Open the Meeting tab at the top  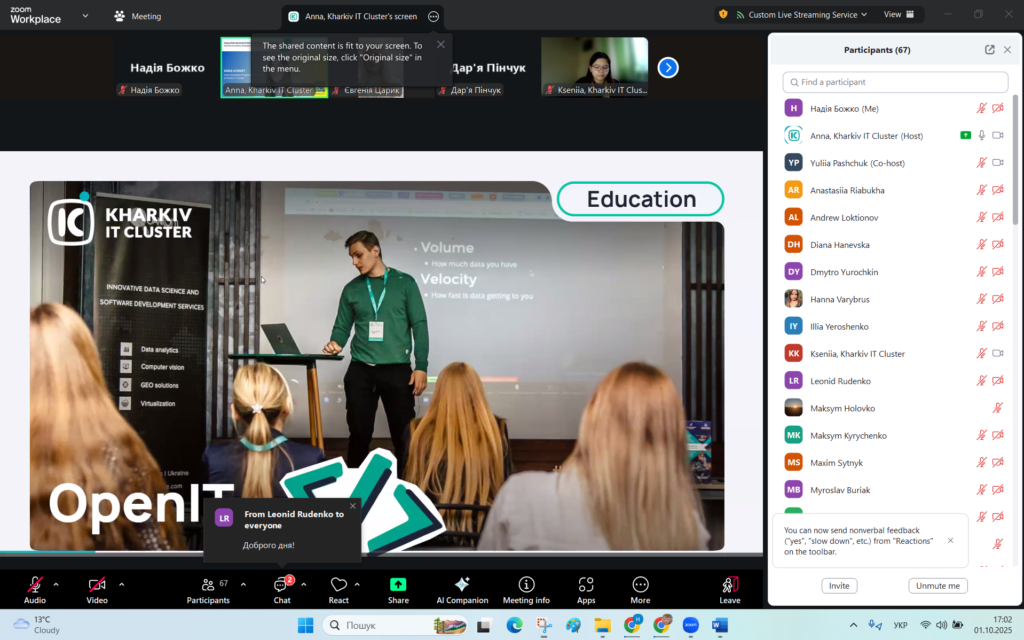click(x=138, y=16)
